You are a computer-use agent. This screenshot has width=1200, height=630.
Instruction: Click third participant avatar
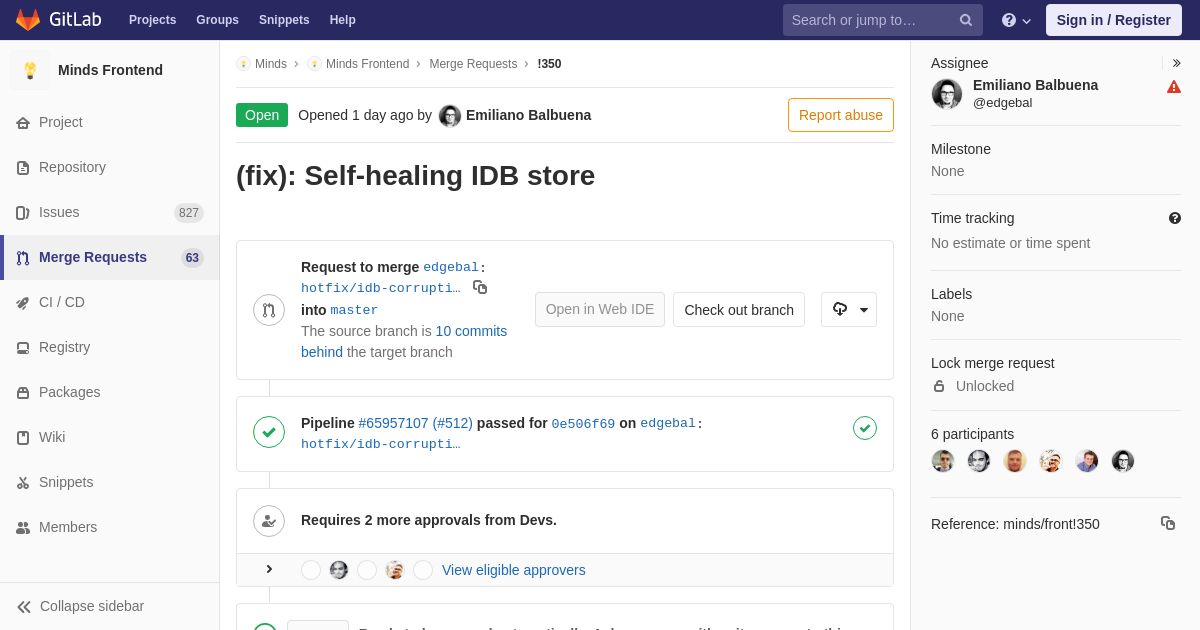(1015, 461)
